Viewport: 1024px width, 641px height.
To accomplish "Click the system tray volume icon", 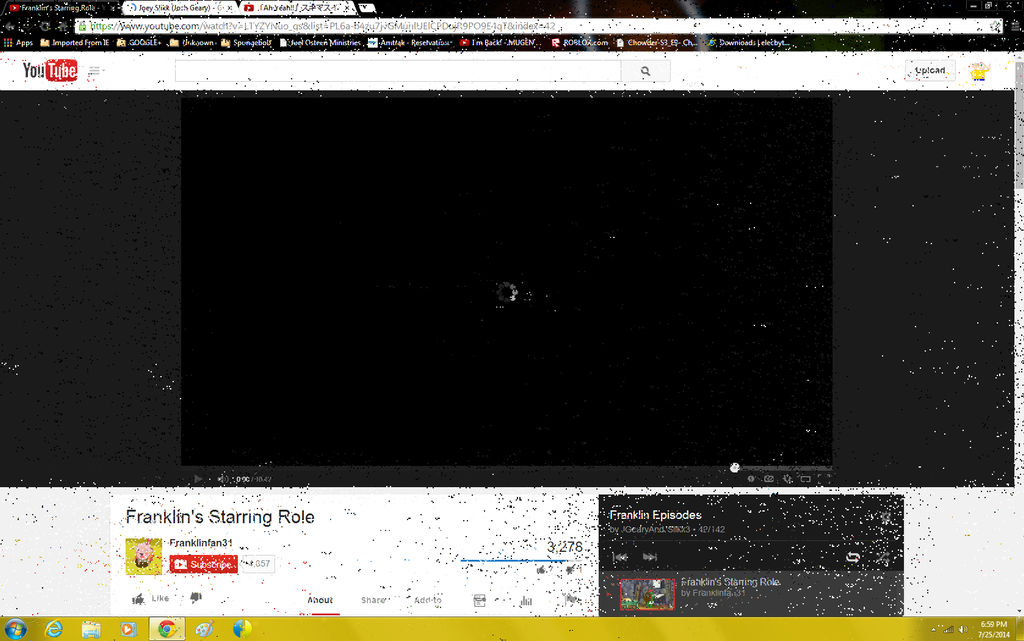I will (x=963, y=629).
